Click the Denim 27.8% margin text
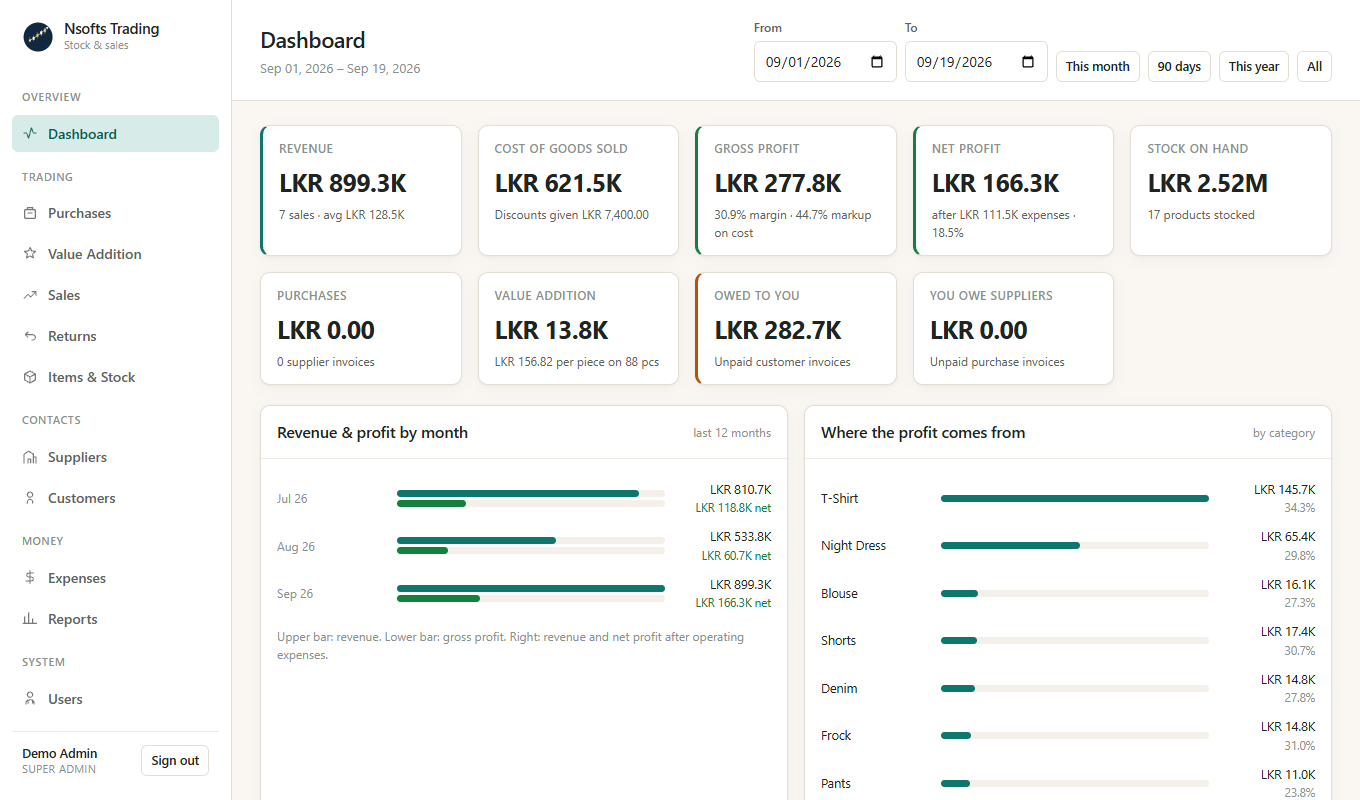This screenshot has height=800, width=1360. [1300, 698]
